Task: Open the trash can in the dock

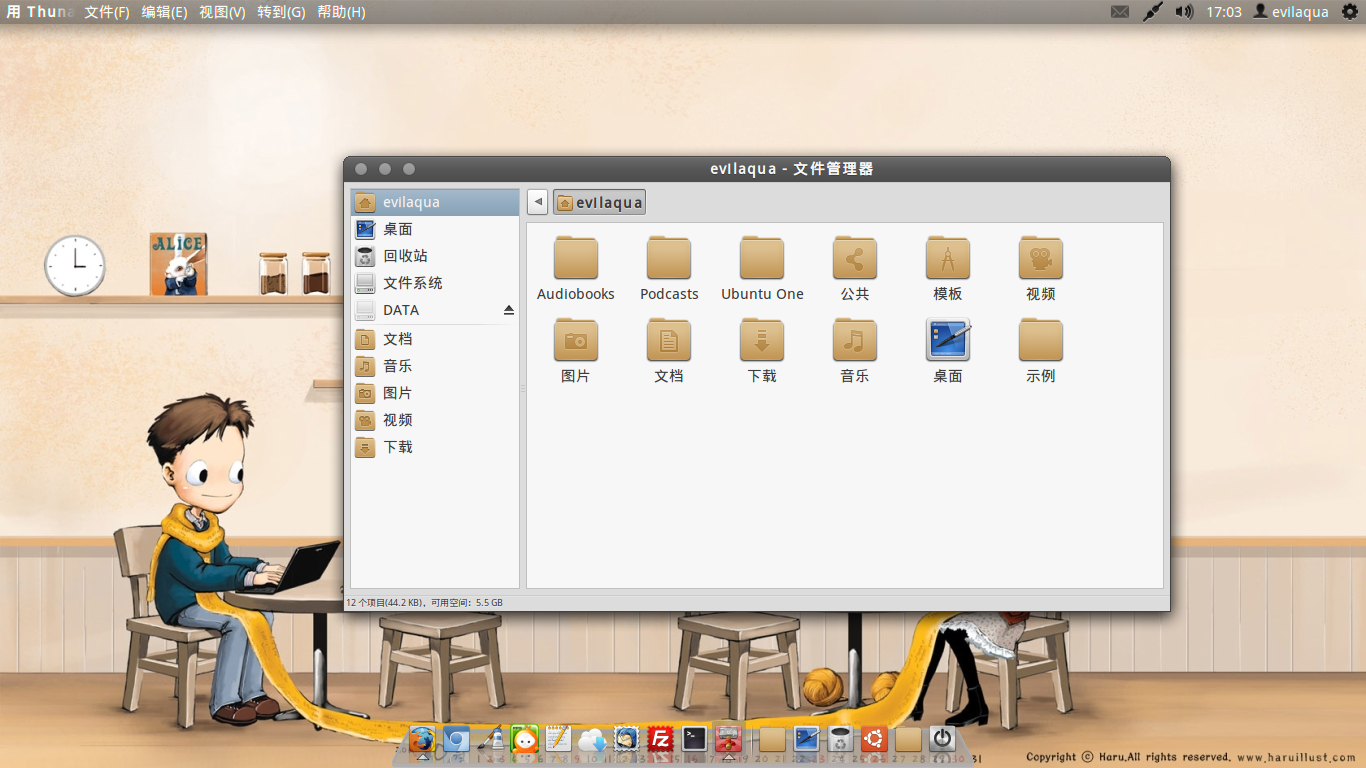Action: click(841, 740)
